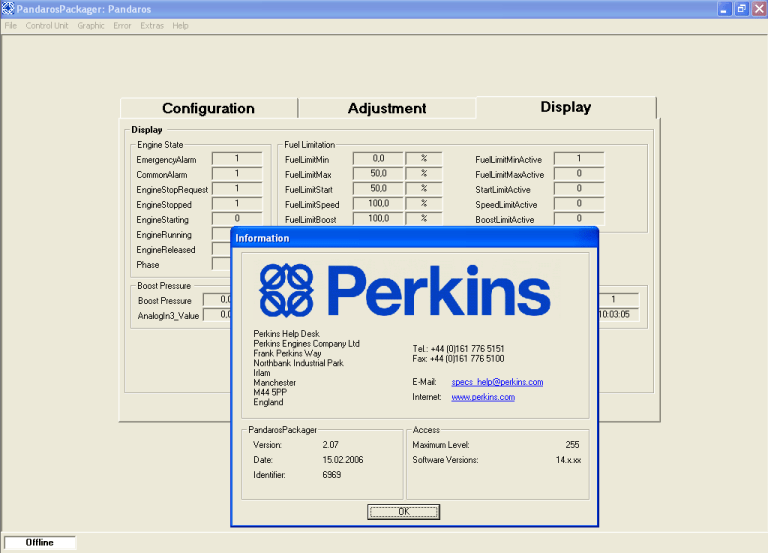
Task: Click the Offline status indicator
Action: tap(40, 543)
